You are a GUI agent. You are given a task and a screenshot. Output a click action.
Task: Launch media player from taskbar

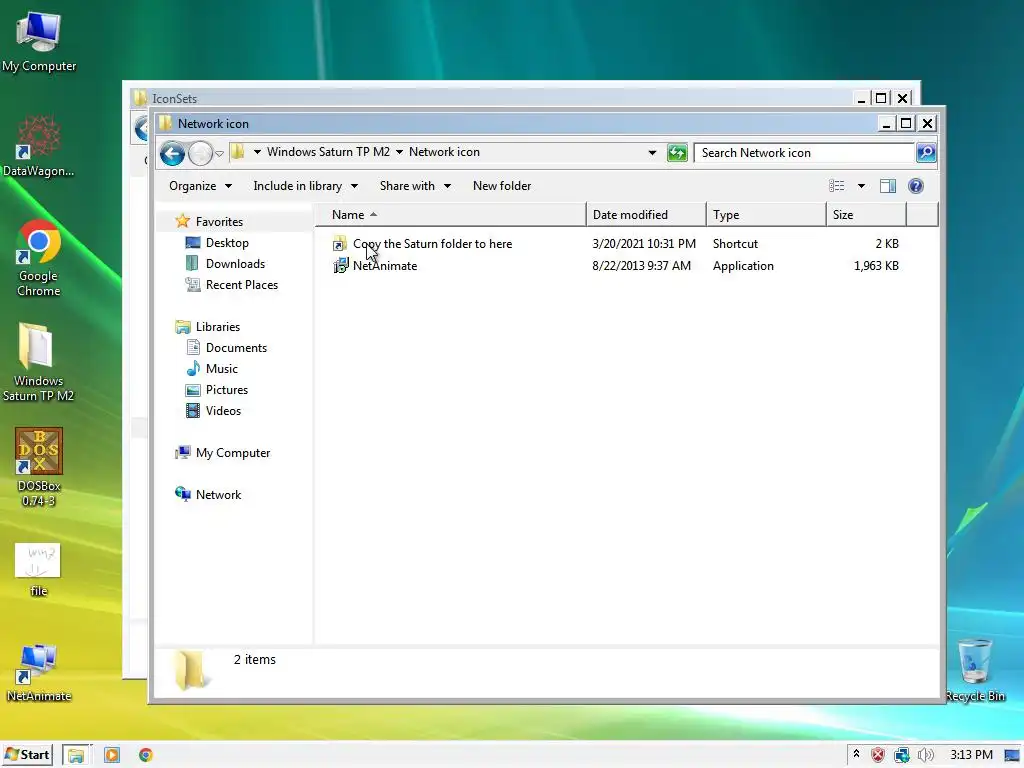click(x=112, y=756)
